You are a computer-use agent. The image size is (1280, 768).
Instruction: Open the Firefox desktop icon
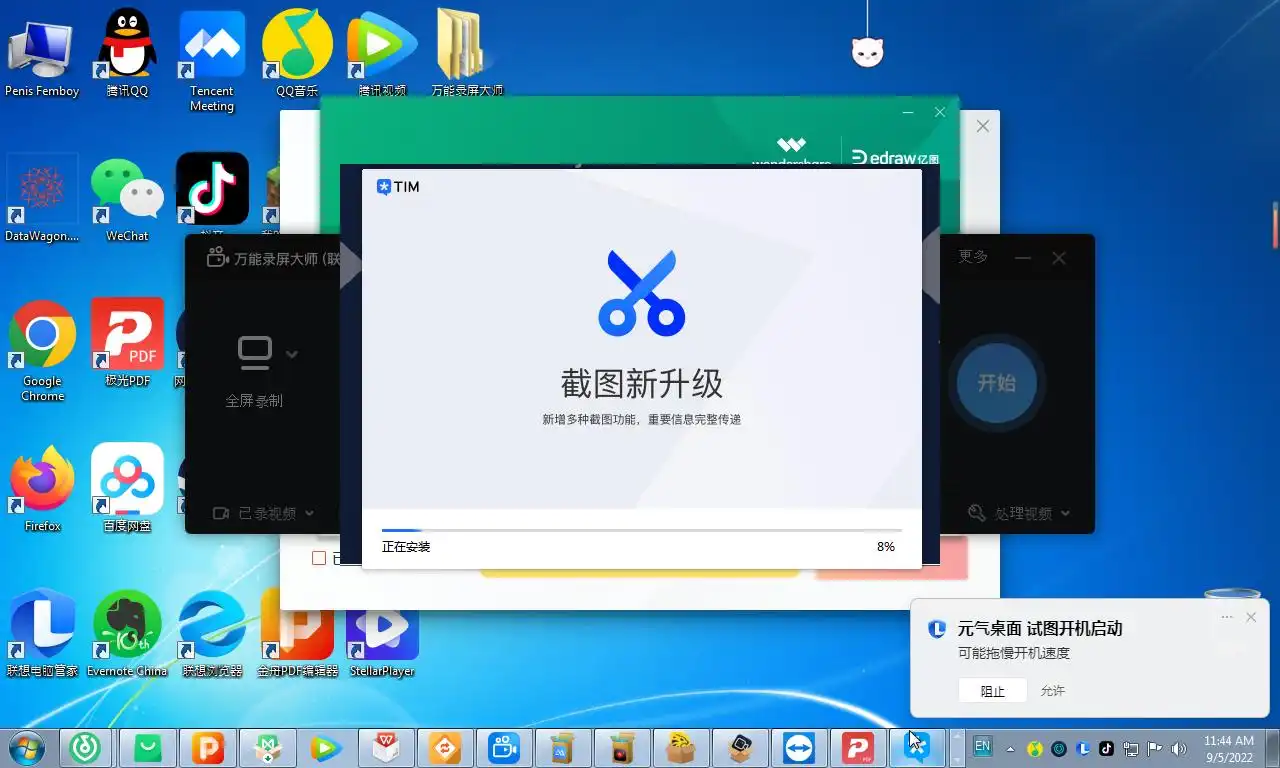(42, 488)
